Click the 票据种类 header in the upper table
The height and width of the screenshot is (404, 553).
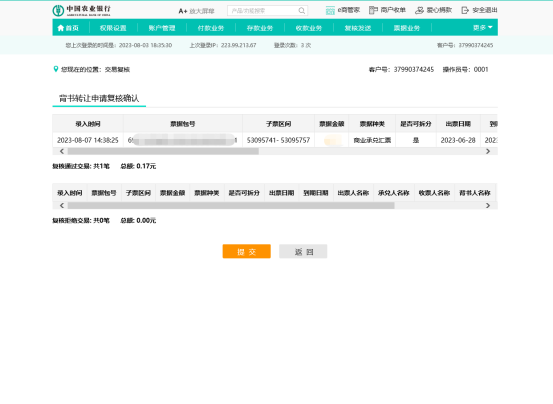372,124
